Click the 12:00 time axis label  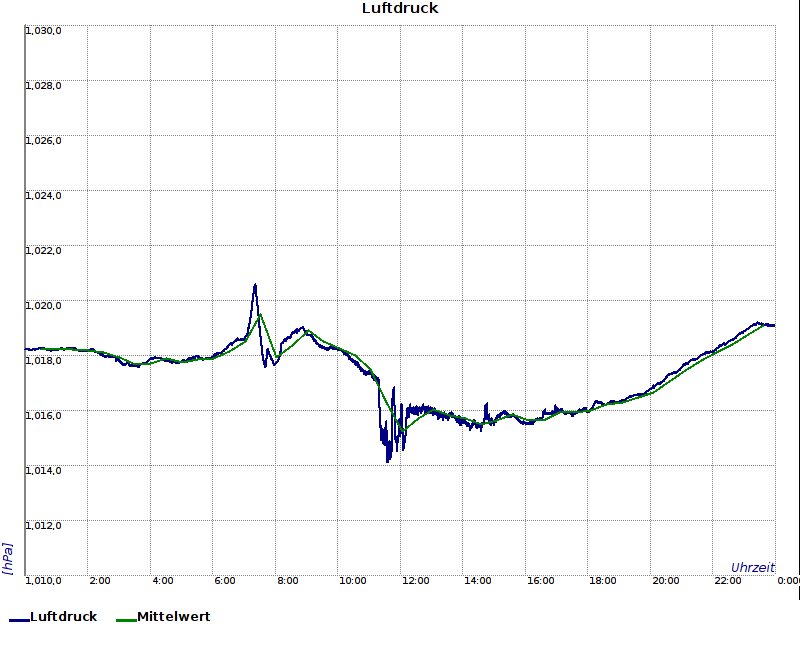pyautogui.click(x=415, y=581)
